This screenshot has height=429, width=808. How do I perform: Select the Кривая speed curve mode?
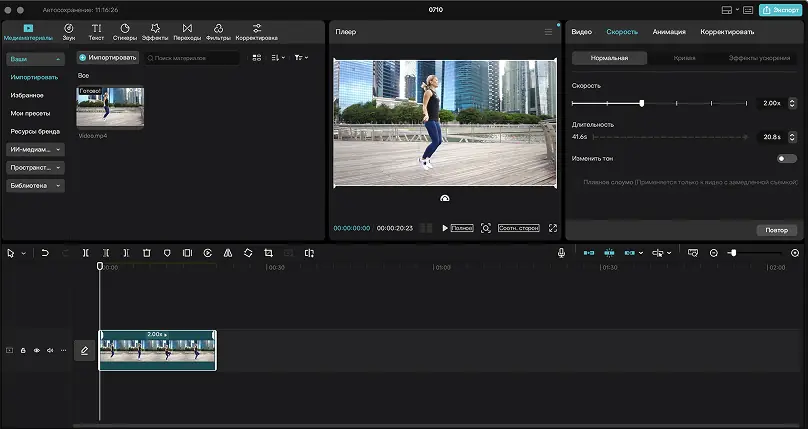684,58
